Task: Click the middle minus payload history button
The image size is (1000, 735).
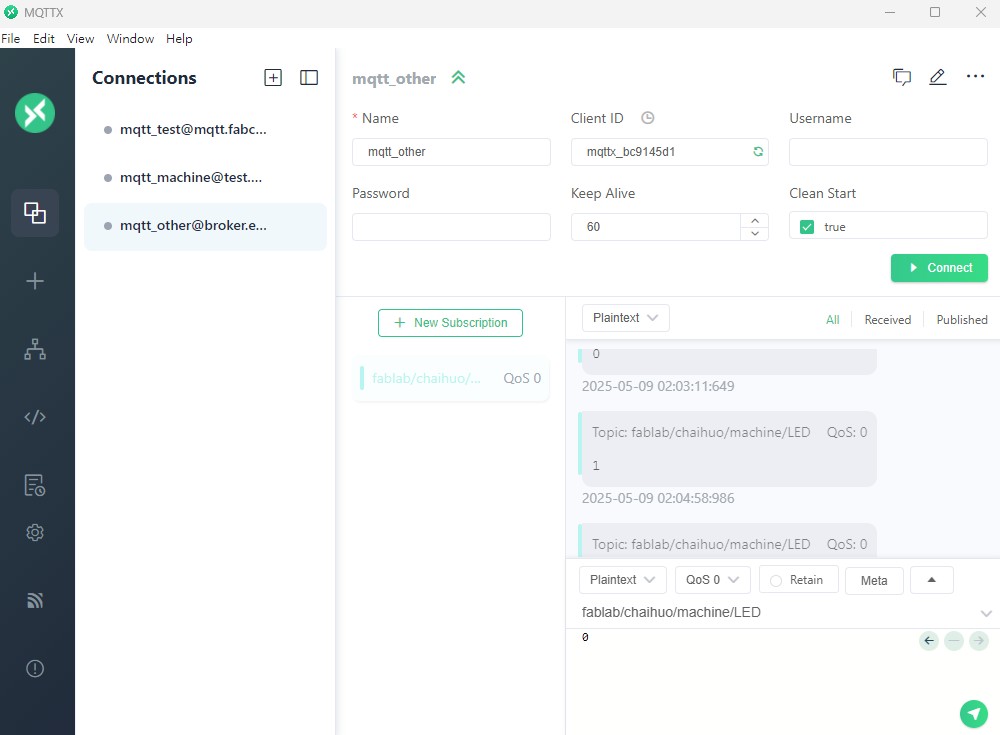Action: 954,641
